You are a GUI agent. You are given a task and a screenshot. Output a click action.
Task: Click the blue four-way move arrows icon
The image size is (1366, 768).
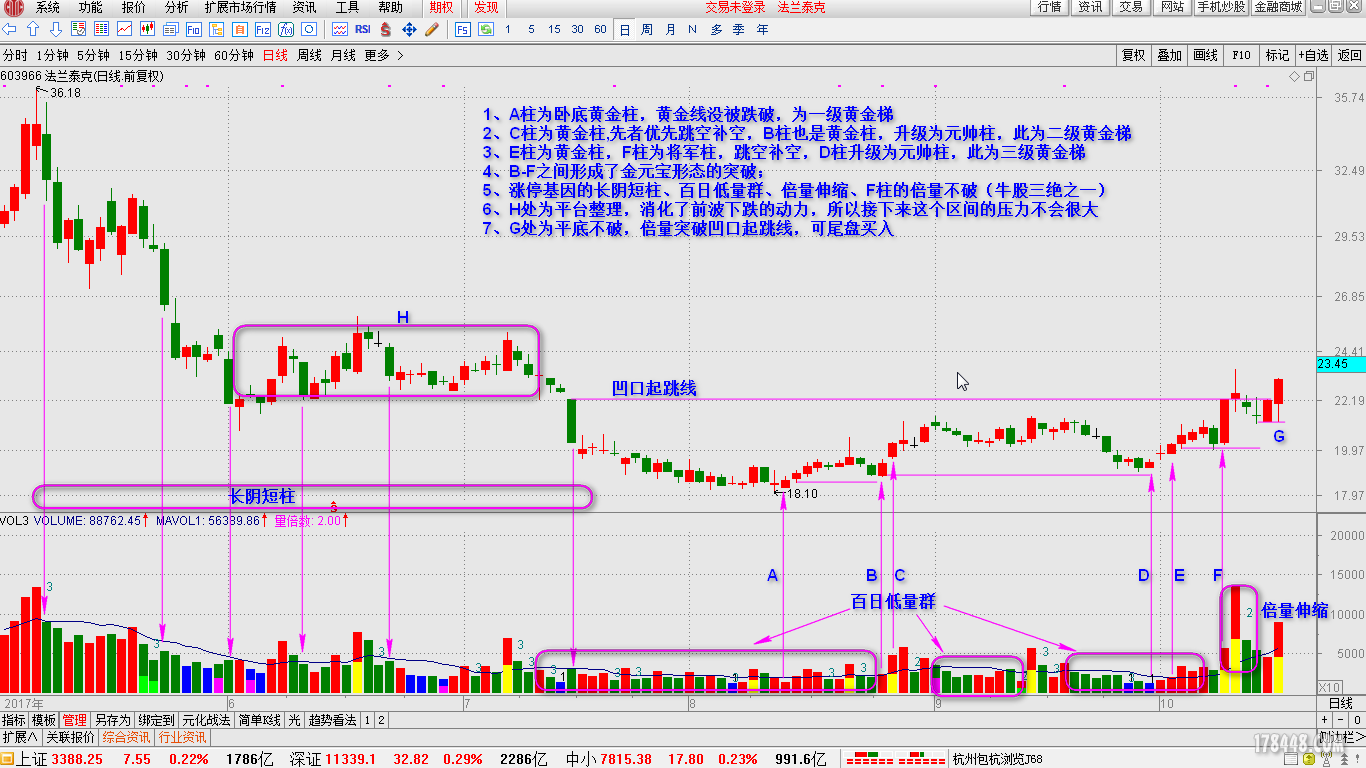409,30
